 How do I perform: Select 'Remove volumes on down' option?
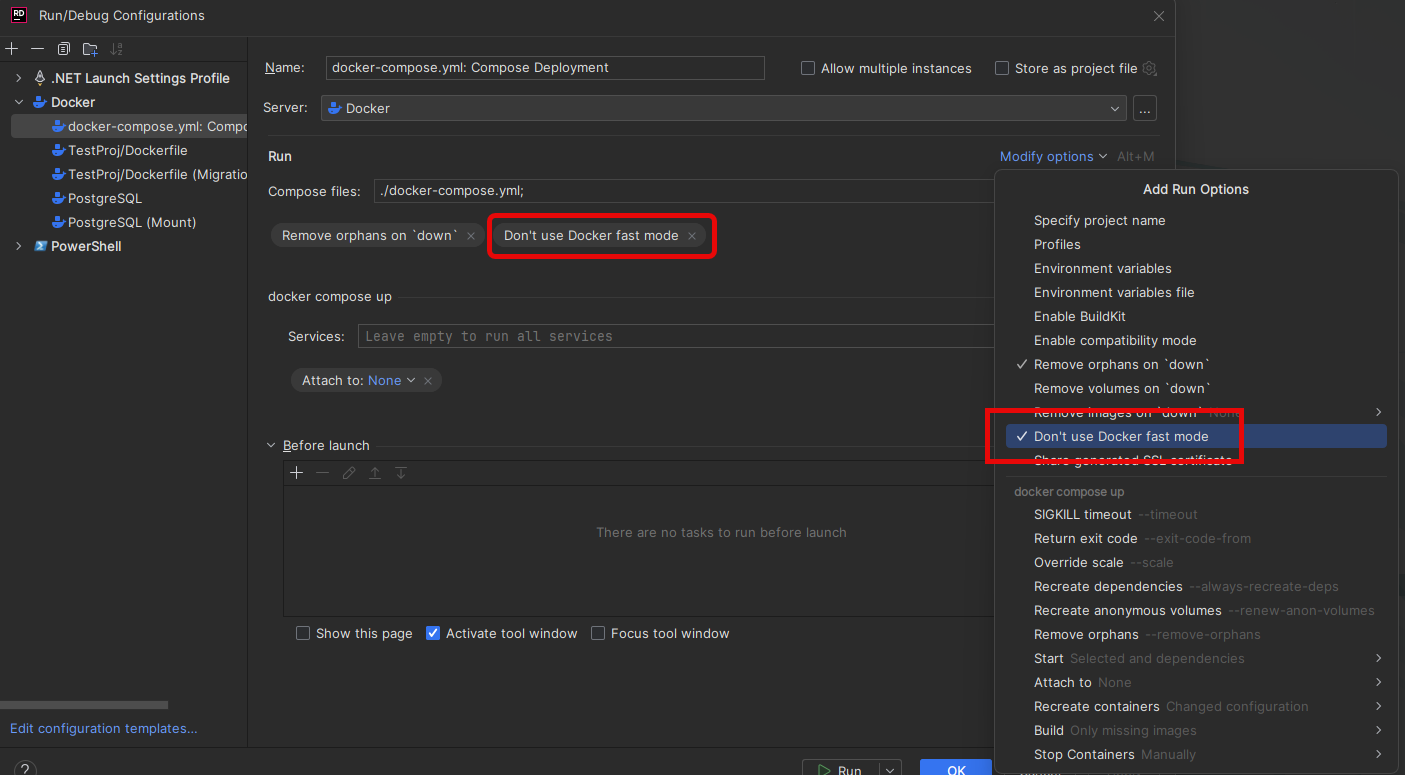coord(1196,388)
